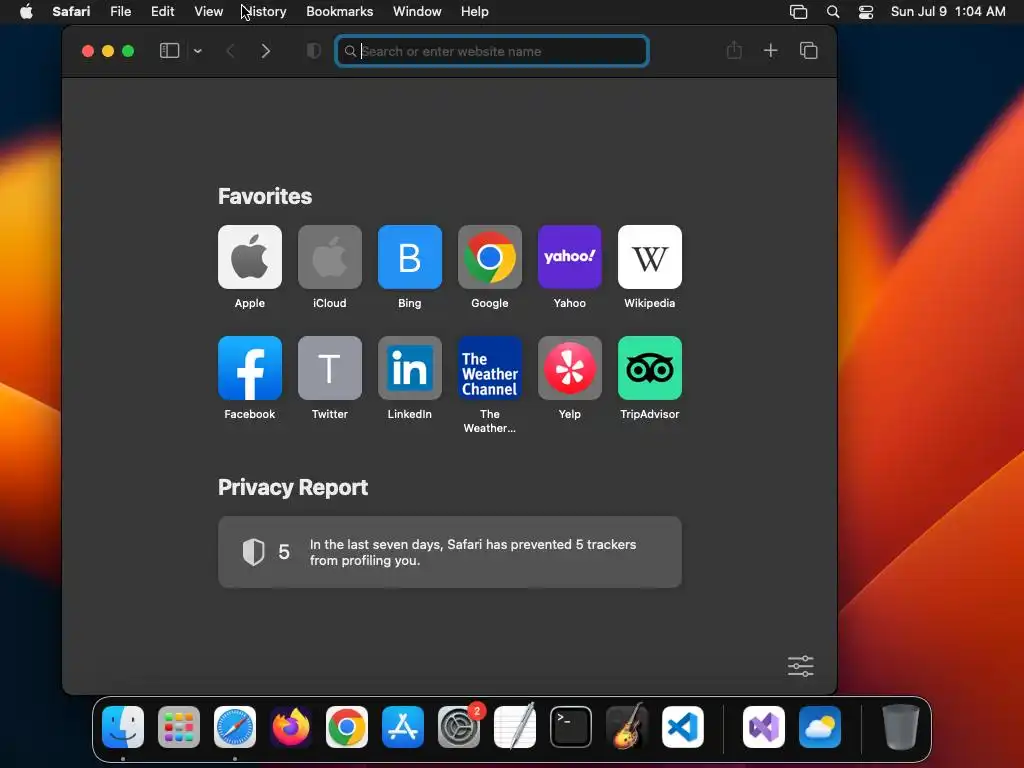The image size is (1024, 768).
Task: Open The Weather Channel favorite
Action: pyautogui.click(x=490, y=368)
